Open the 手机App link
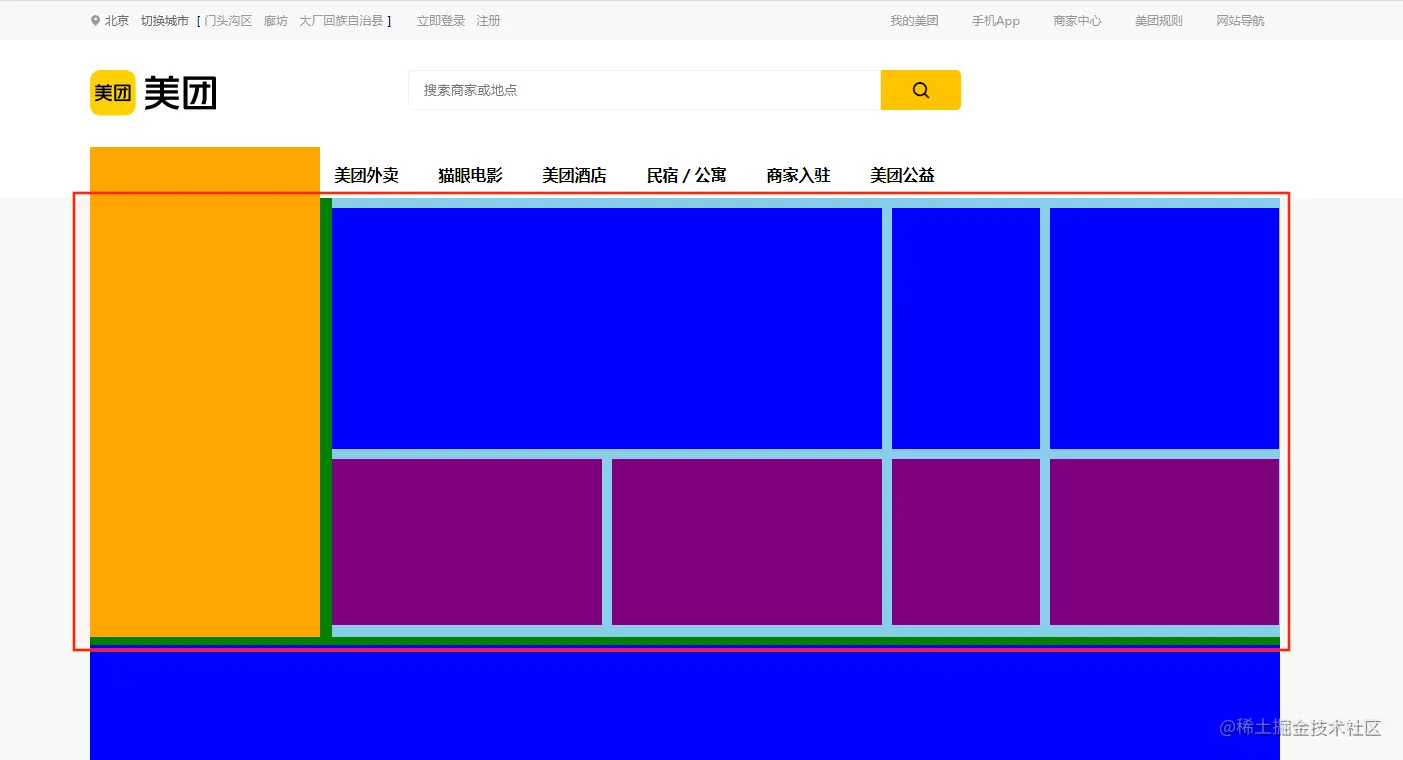The height and width of the screenshot is (760, 1403). 996,21
